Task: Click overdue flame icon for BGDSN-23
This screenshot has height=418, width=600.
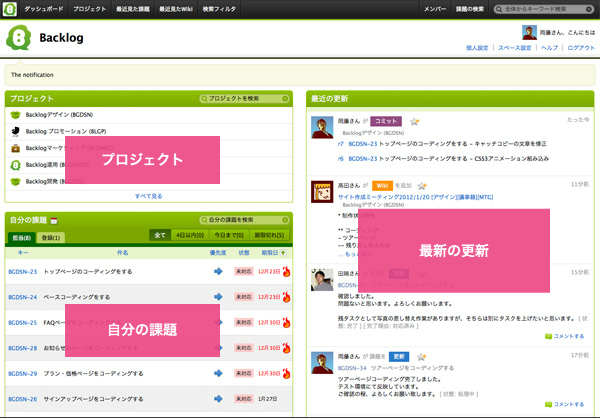Action: 286,271
